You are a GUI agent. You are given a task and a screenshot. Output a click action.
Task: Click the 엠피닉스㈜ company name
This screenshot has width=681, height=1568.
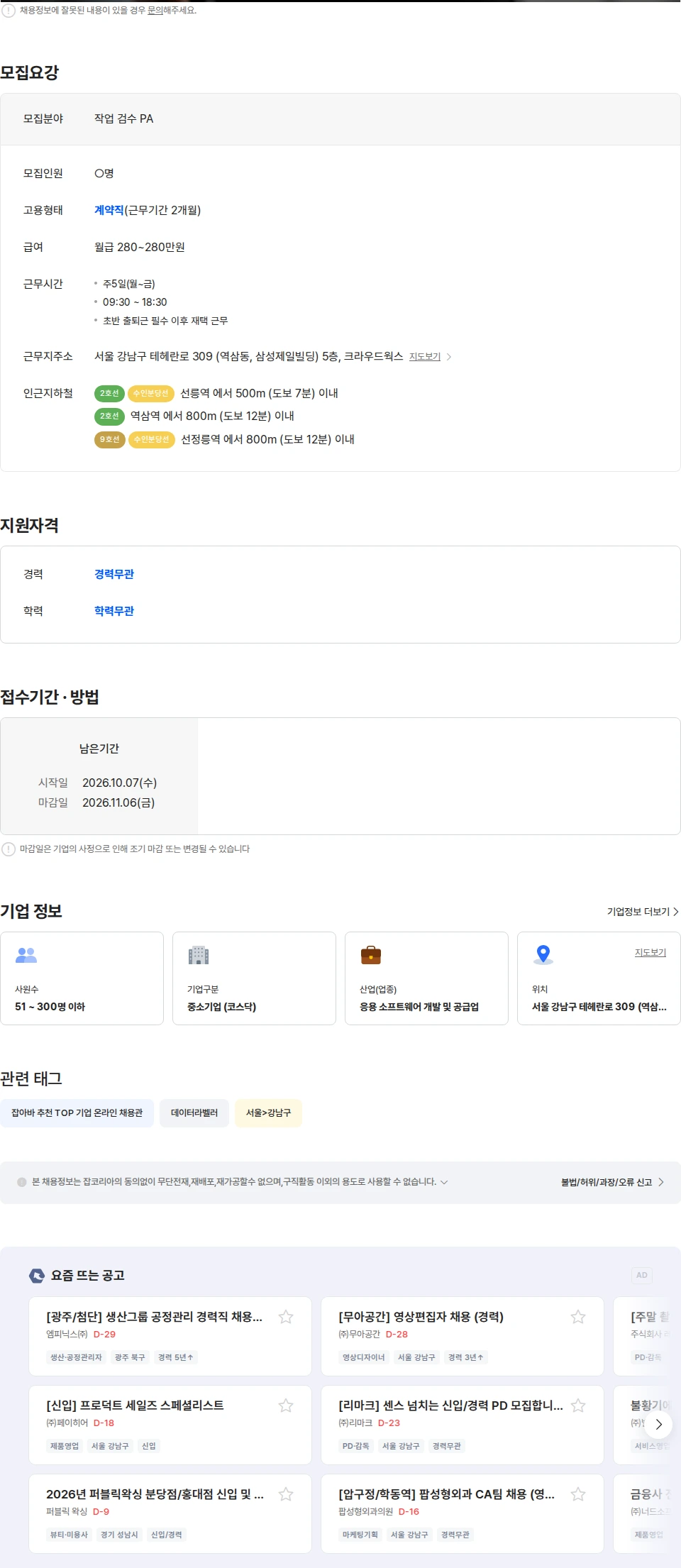[67, 1335]
